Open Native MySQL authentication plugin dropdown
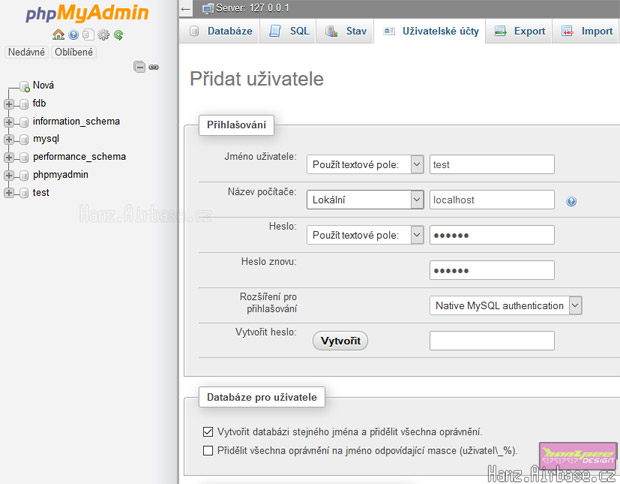This screenshot has width=620, height=484. pos(506,306)
